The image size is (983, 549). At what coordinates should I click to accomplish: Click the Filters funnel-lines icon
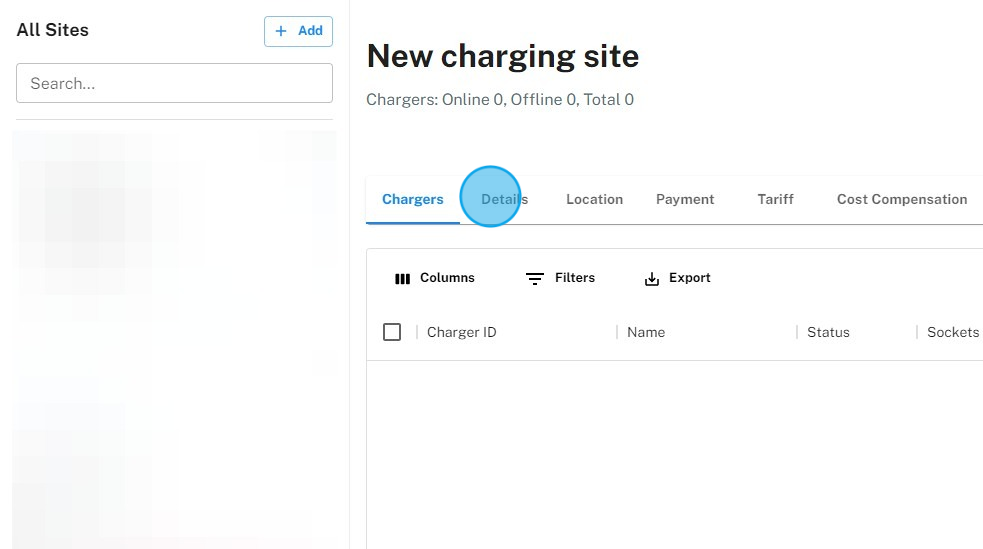[x=535, y=279]
